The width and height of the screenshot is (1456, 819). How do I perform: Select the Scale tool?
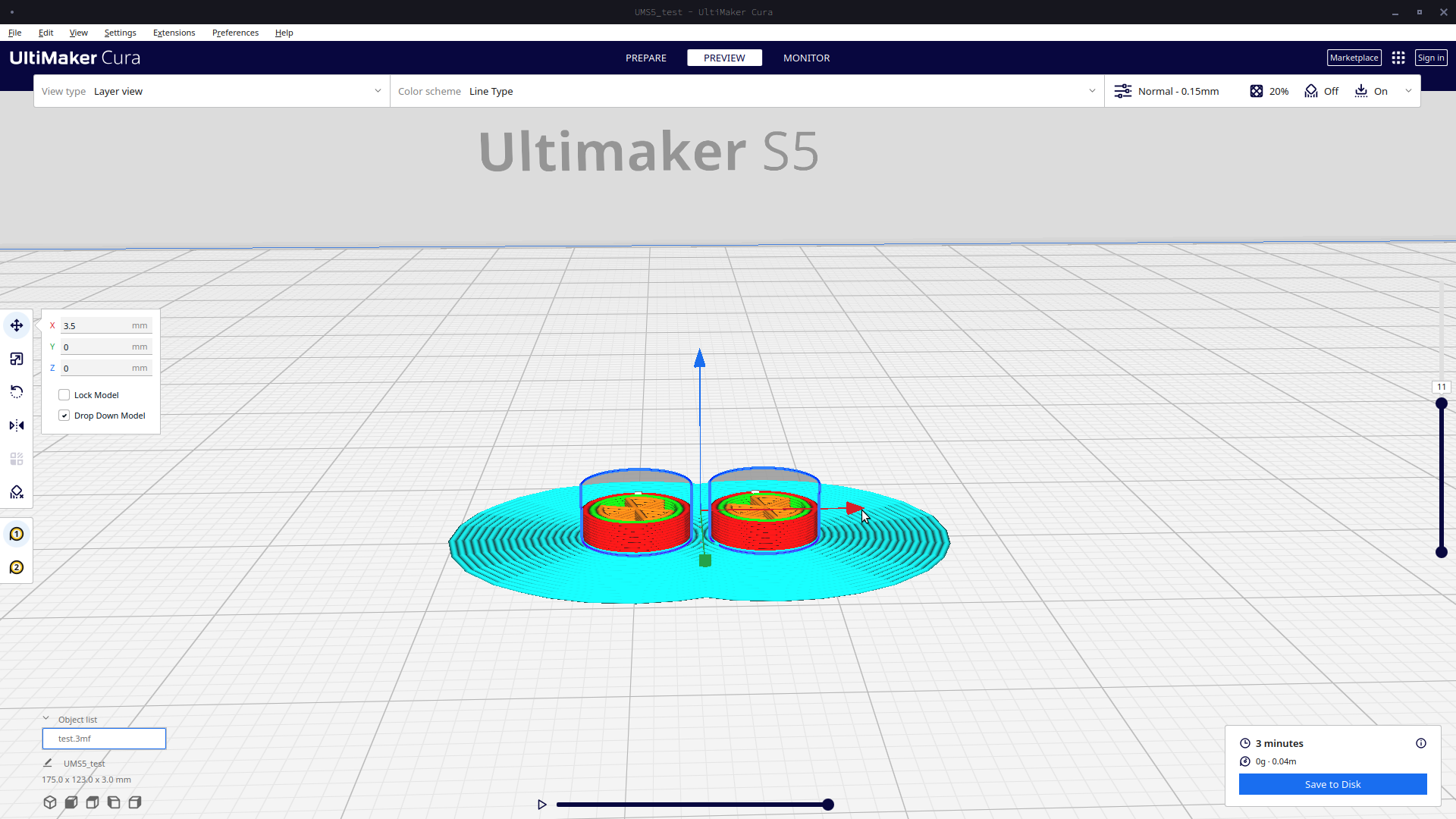click(x=17, y=359)
